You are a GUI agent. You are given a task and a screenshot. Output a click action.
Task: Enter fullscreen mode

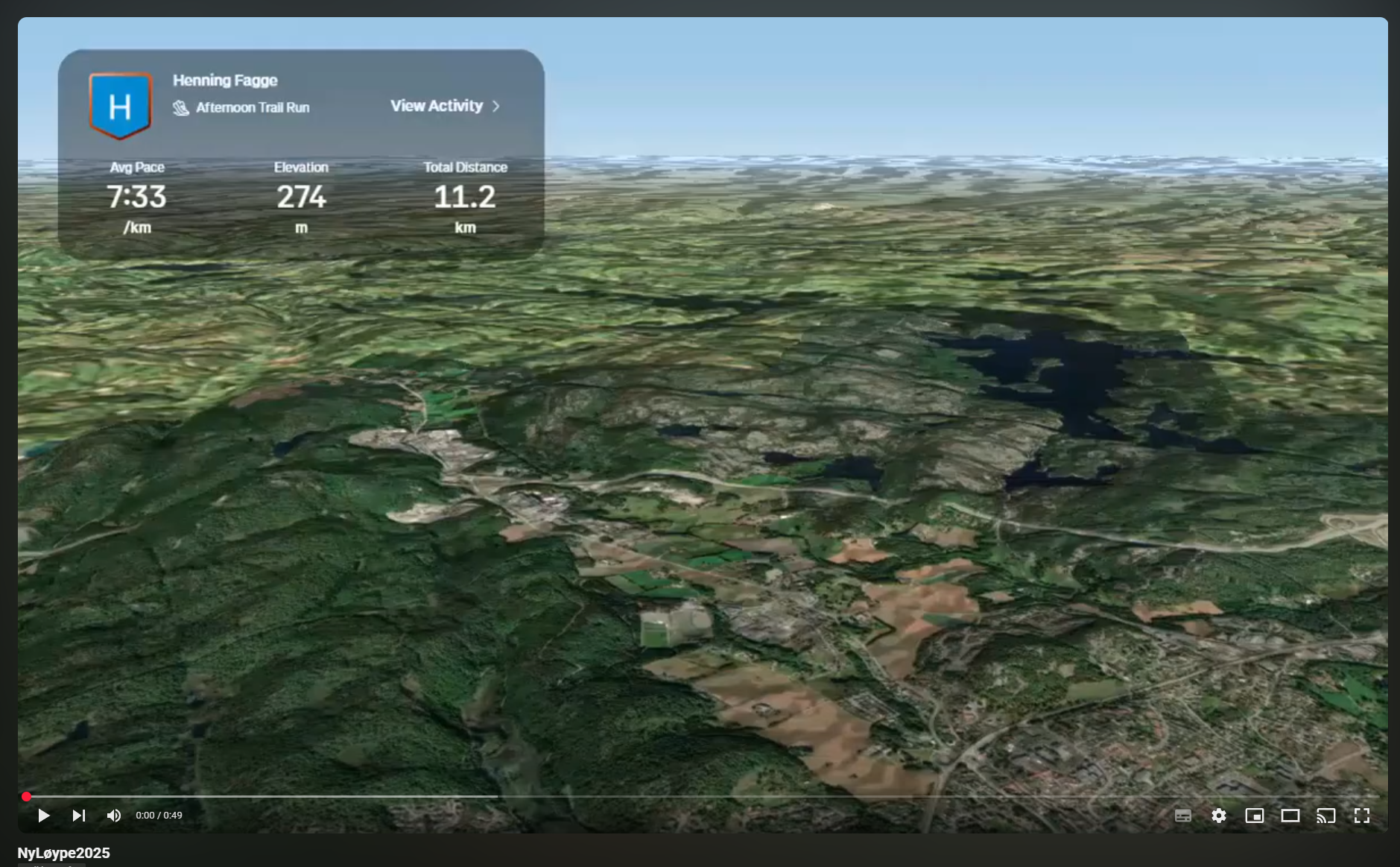(x=1361, y=816)
